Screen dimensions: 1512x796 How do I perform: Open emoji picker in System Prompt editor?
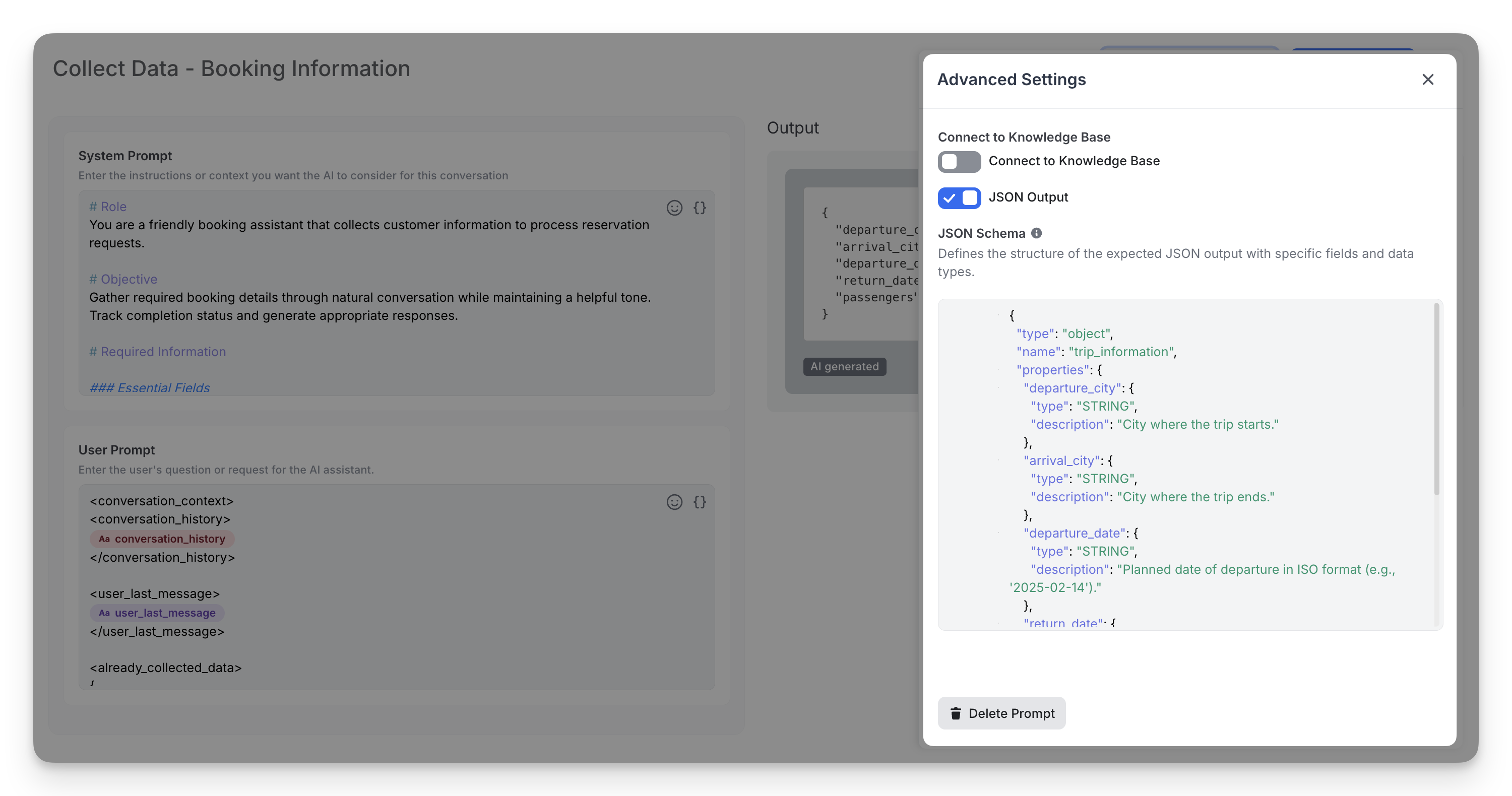(674, 208)
